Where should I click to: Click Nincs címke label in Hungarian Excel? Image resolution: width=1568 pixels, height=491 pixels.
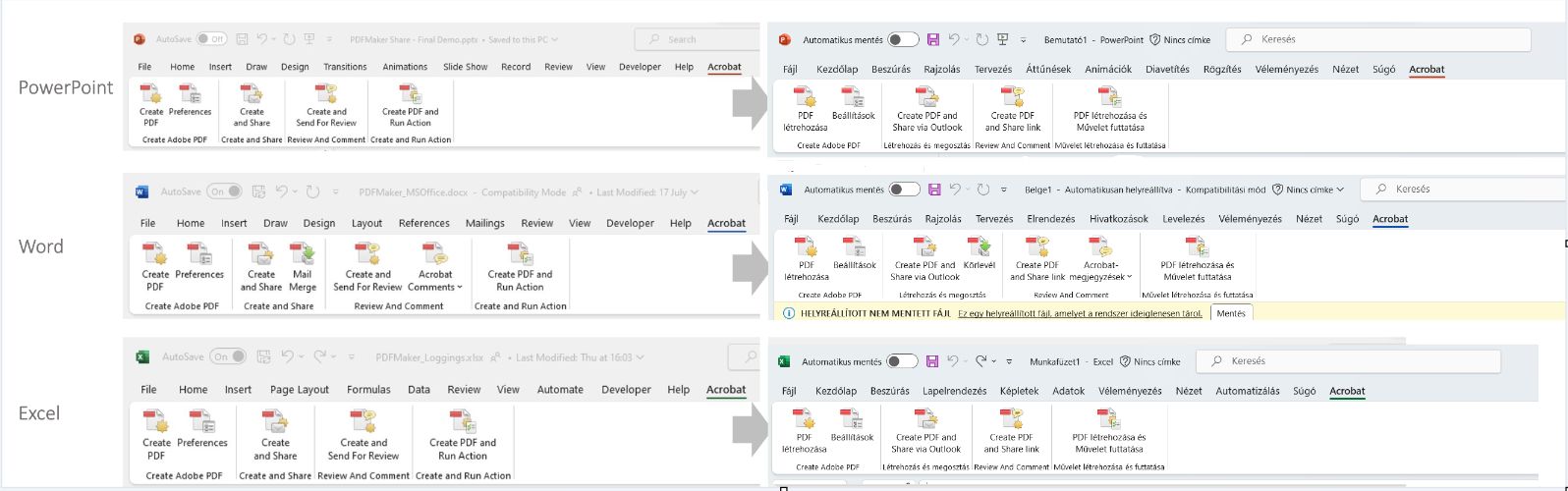[x=1157, y=361]
